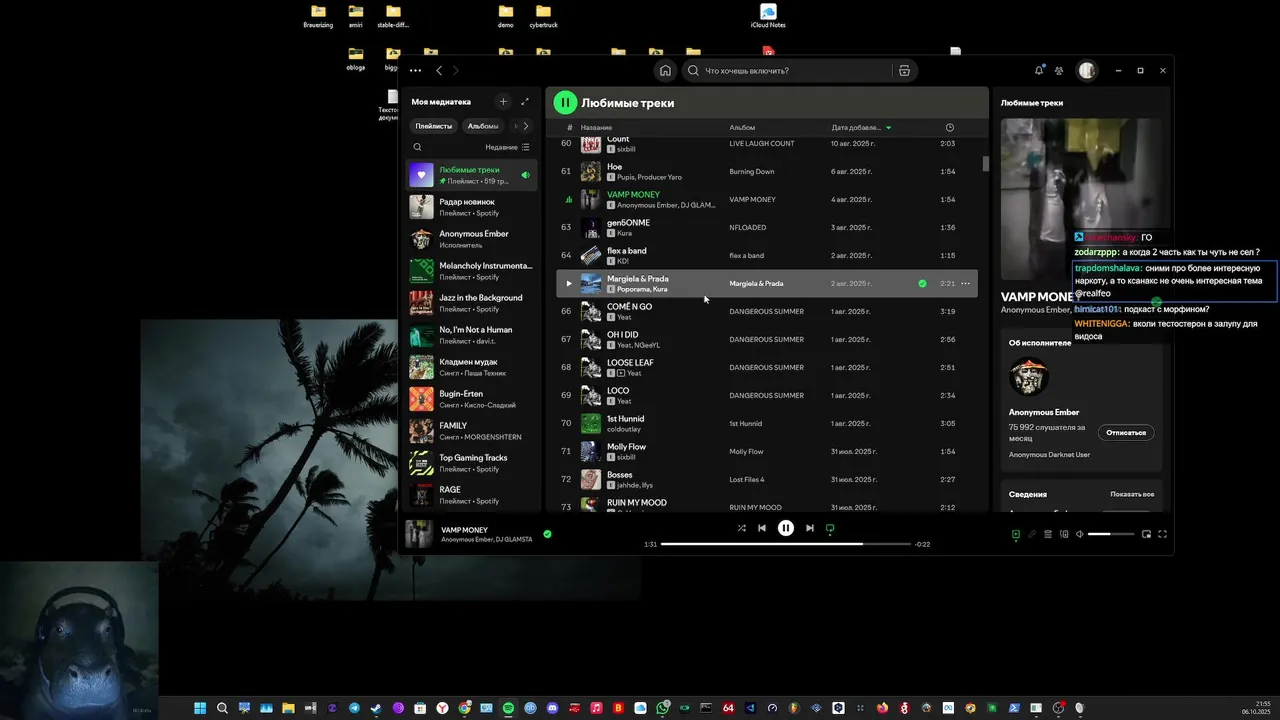Click Anonymous Ember artist avatar in sidebar

click(1028, 377)
